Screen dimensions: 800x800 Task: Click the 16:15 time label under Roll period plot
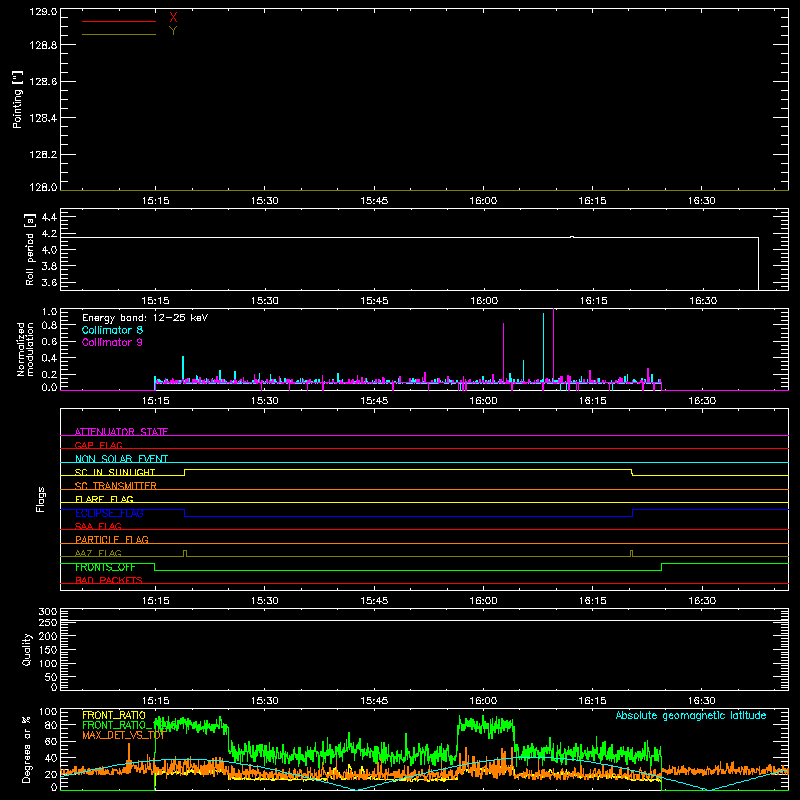593,301
